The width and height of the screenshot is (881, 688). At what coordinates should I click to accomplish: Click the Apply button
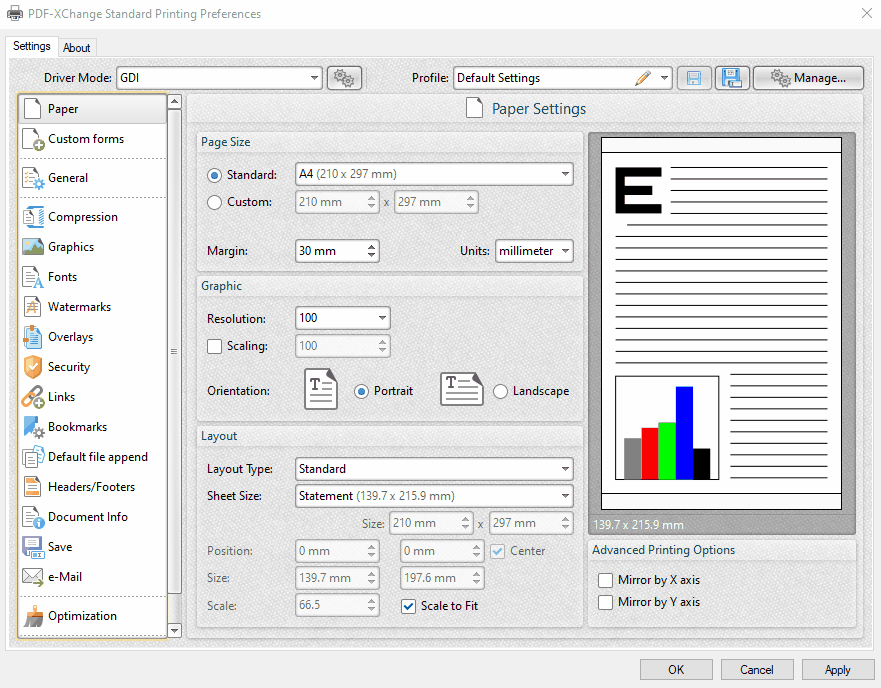[838, 669]
